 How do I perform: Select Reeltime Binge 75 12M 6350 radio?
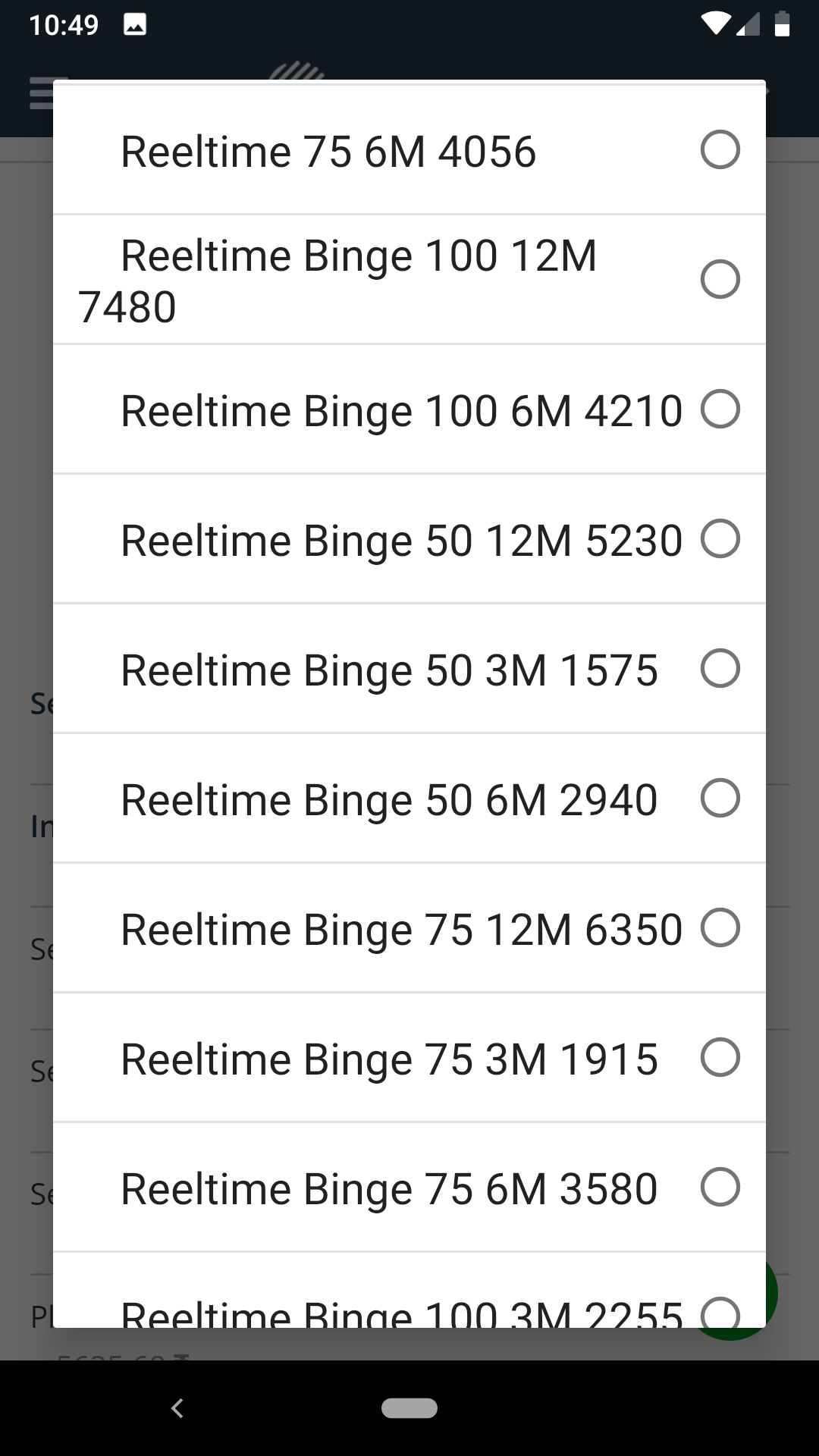coord(720,927)
